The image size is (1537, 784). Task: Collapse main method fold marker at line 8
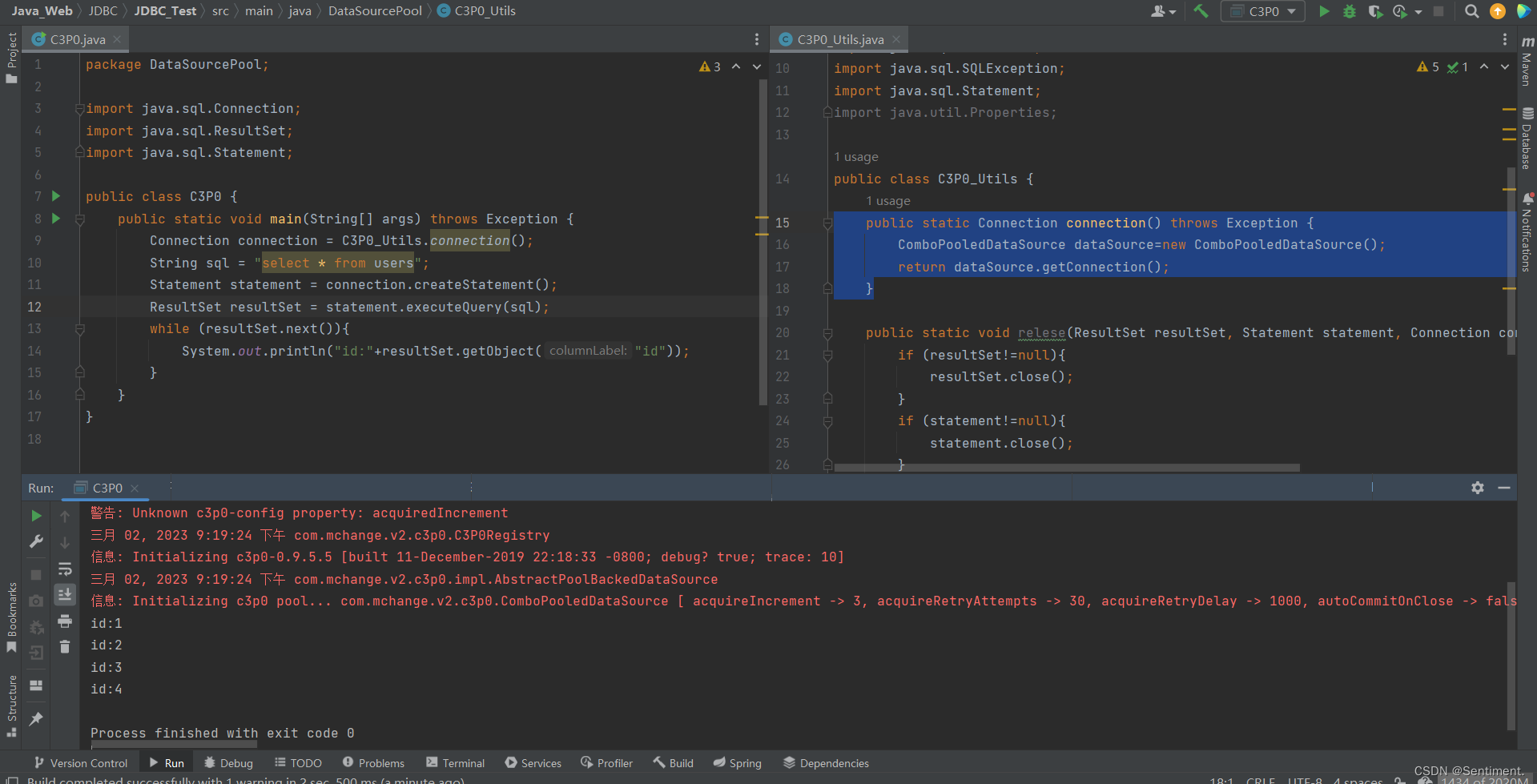79,219
